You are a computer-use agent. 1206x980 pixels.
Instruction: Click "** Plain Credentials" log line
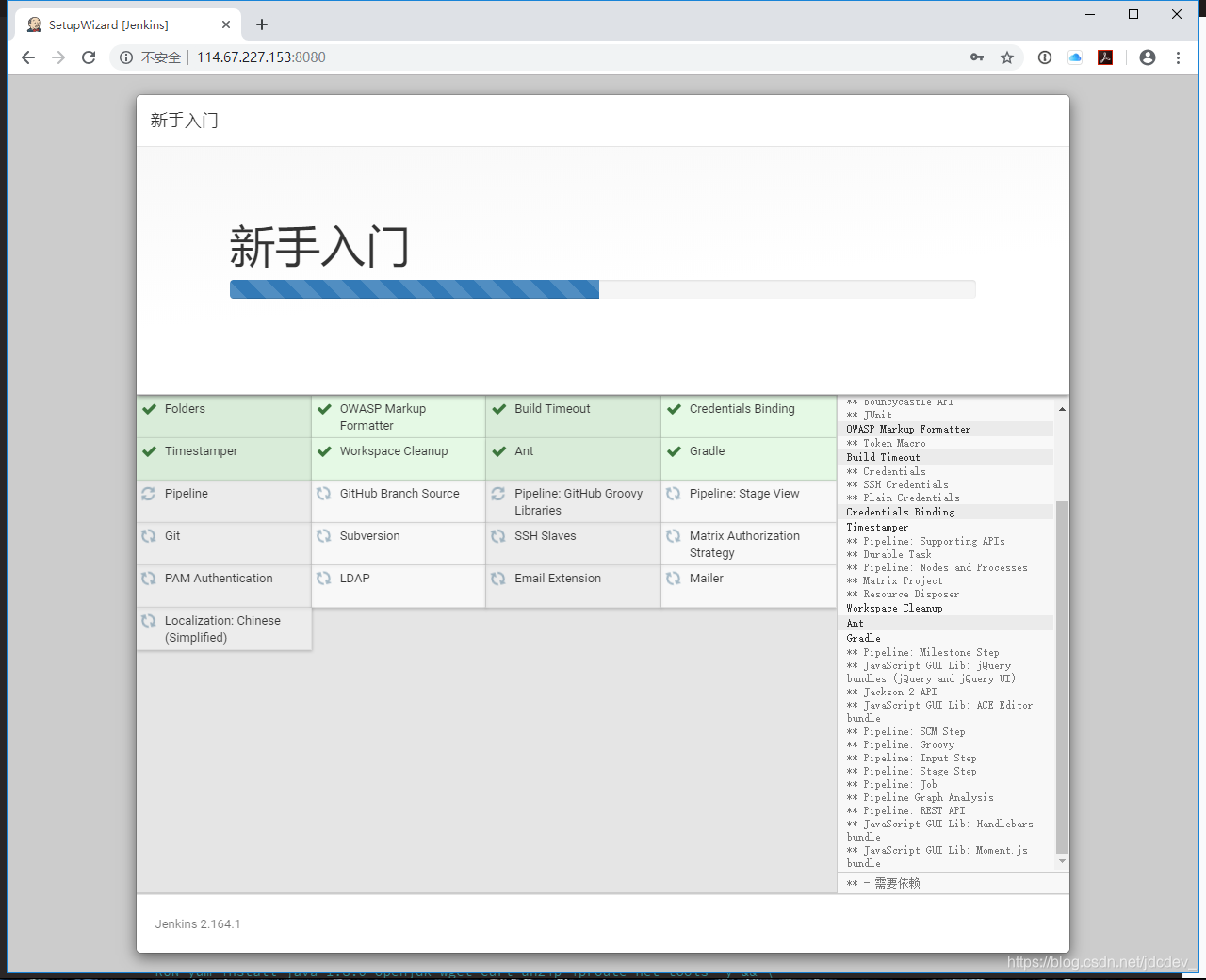(x=903, y=498)
